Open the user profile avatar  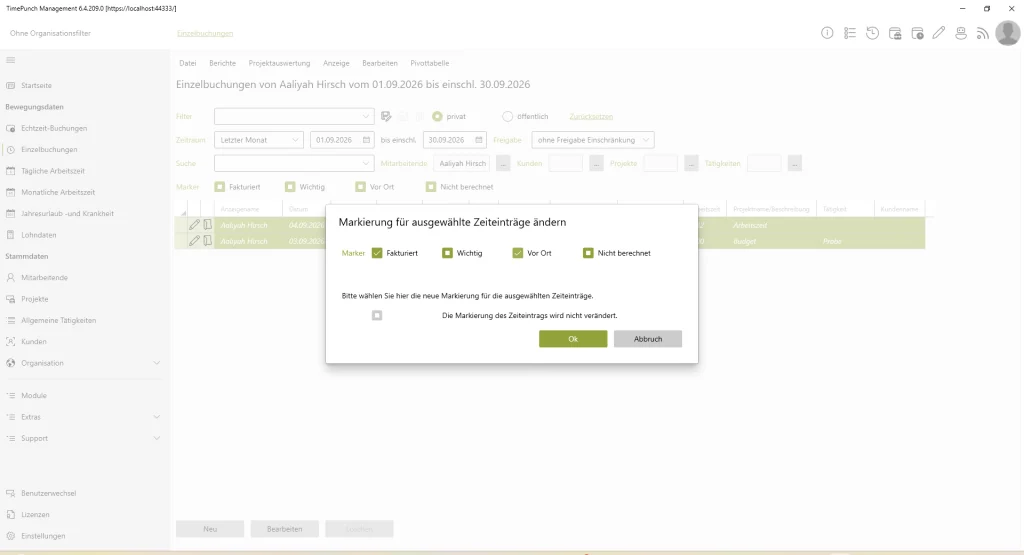coord(1008,33)
